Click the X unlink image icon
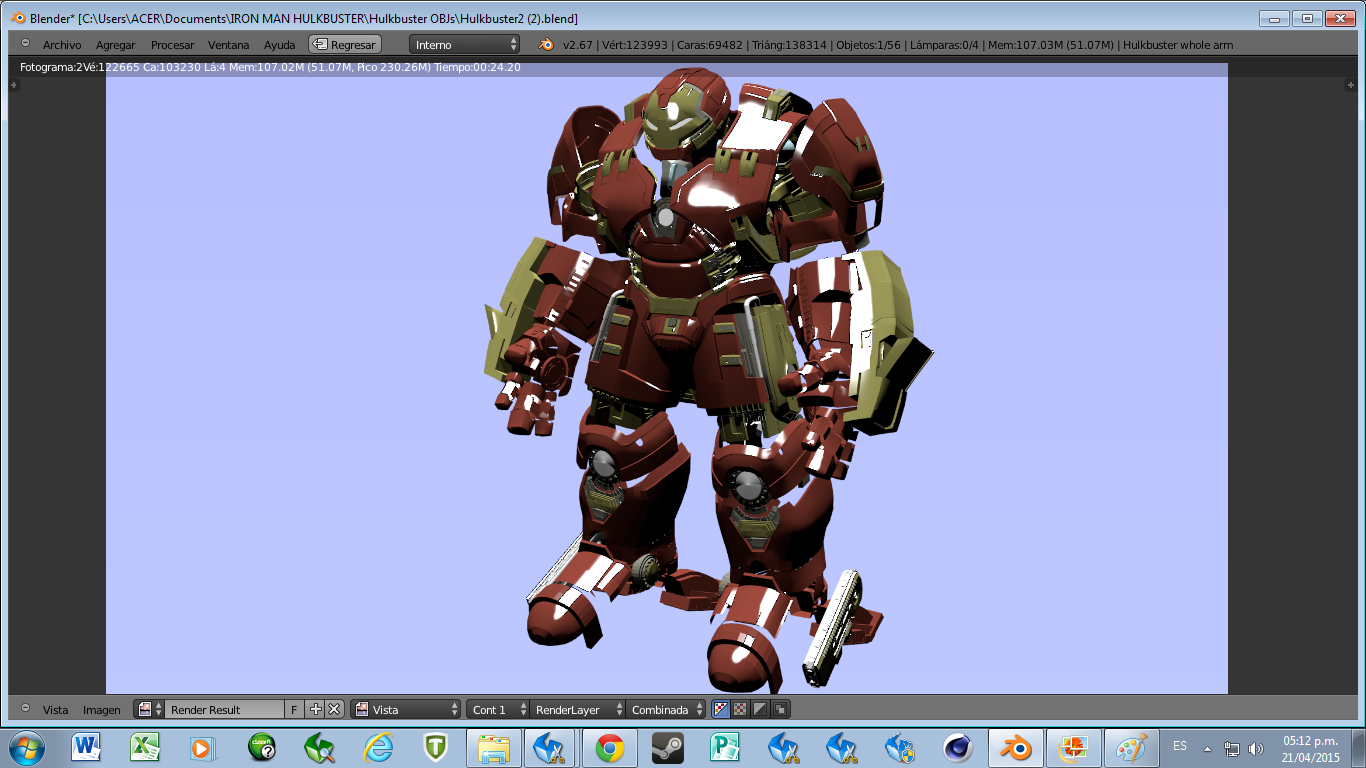The image size is (1366, 768). pos(334,709)
